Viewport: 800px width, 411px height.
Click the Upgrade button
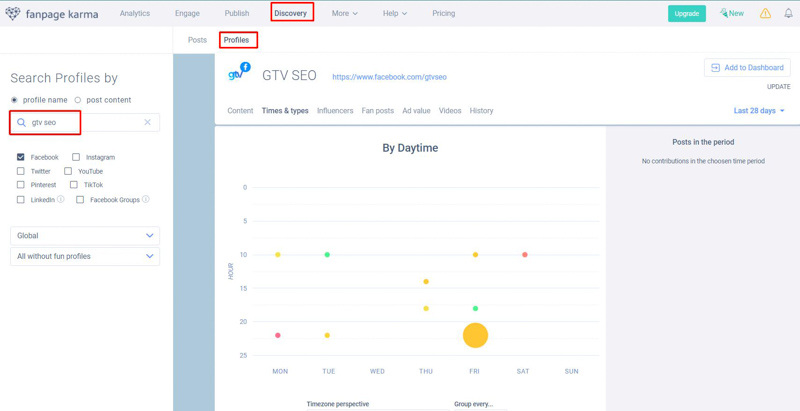pos(686,14)
